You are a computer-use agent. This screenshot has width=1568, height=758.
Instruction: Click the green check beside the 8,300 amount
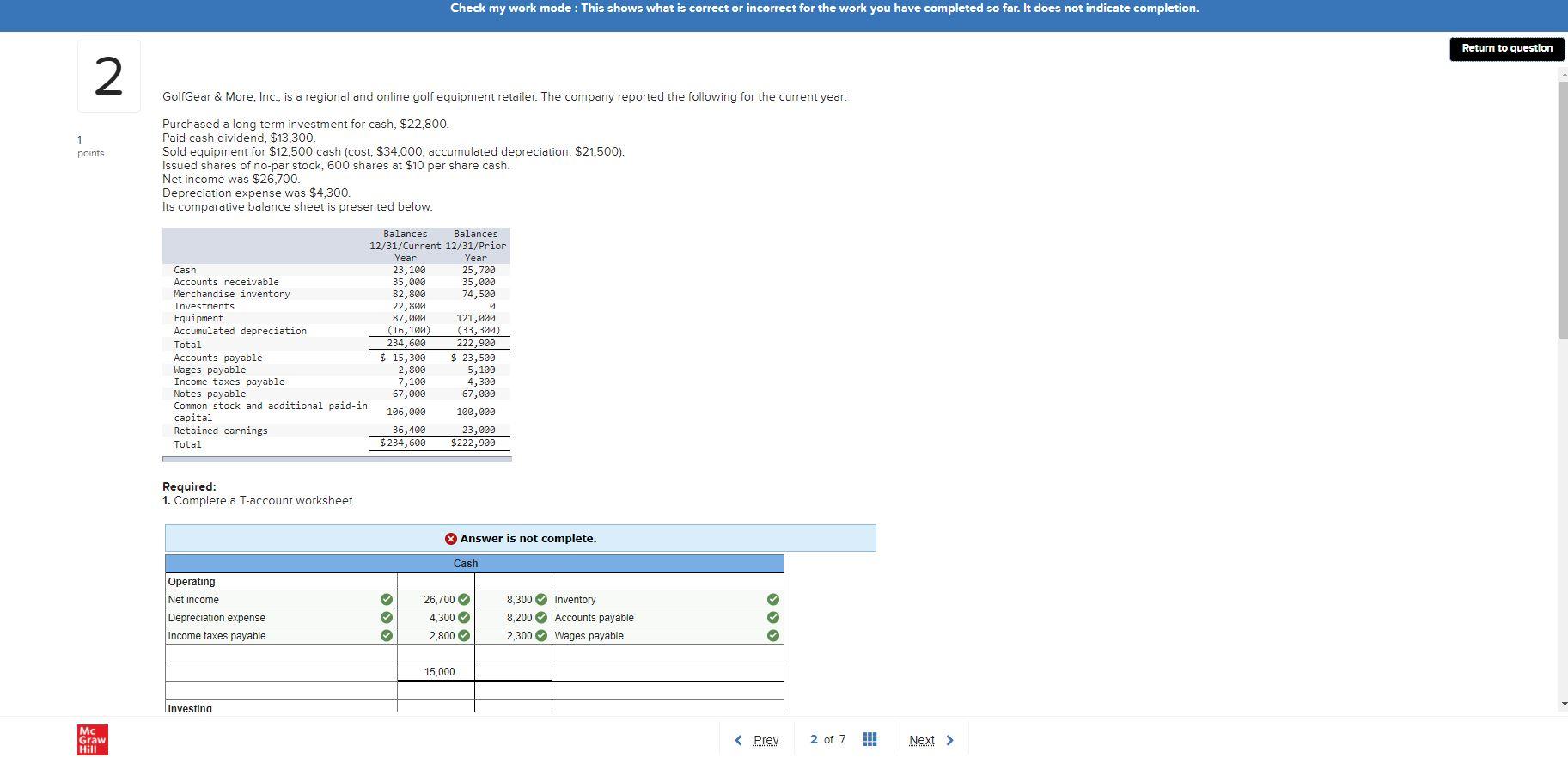541,600
